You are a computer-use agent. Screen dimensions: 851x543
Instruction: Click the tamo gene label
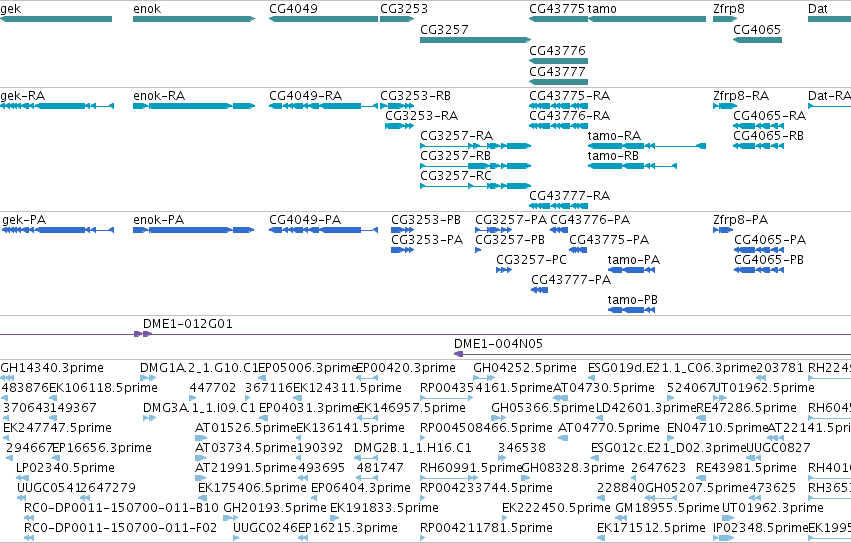(602, 9)
